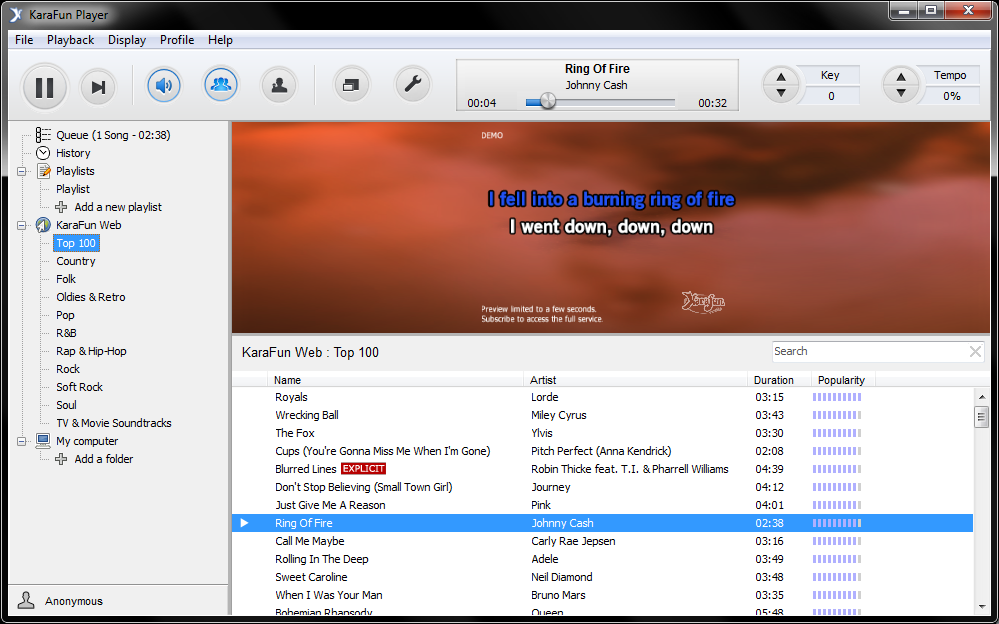This screenshot has height=624, width=999.
Task: Click the KaraFun Web globe icon
Action: [43, 225]
